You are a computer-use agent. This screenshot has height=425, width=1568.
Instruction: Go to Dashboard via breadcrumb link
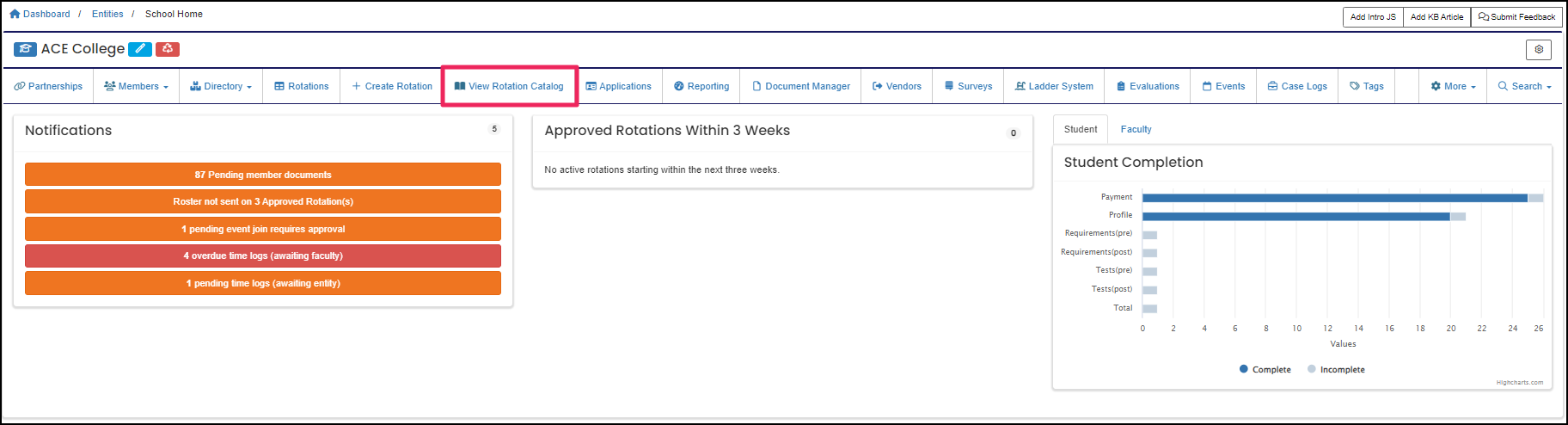[x=46, y=14]
